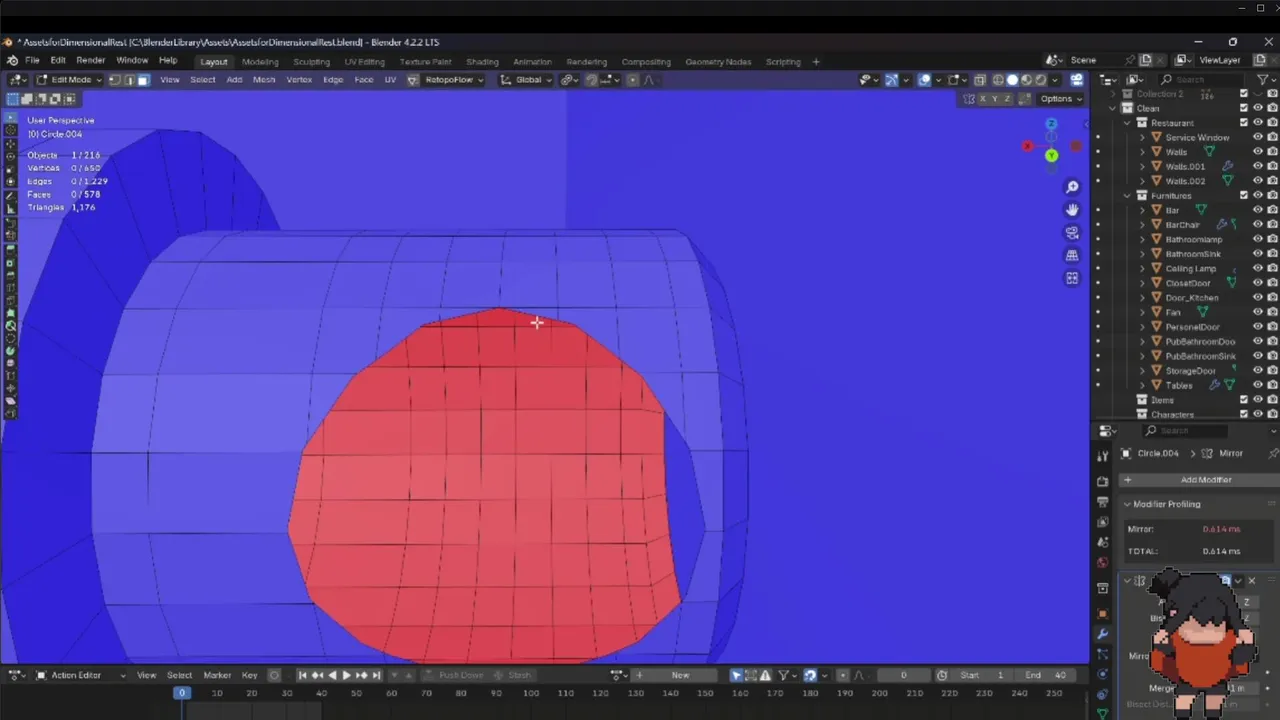Open the RetopoFlow dropdown
This screenshot has height=720, width=1280.
pos(454,80)
